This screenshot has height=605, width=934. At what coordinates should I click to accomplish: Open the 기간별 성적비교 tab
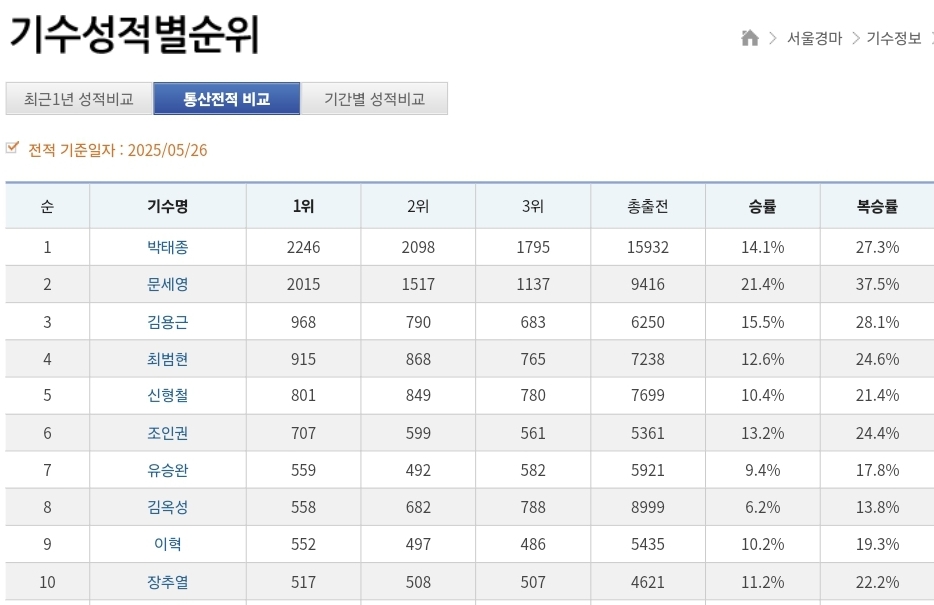tap(374, 99)
